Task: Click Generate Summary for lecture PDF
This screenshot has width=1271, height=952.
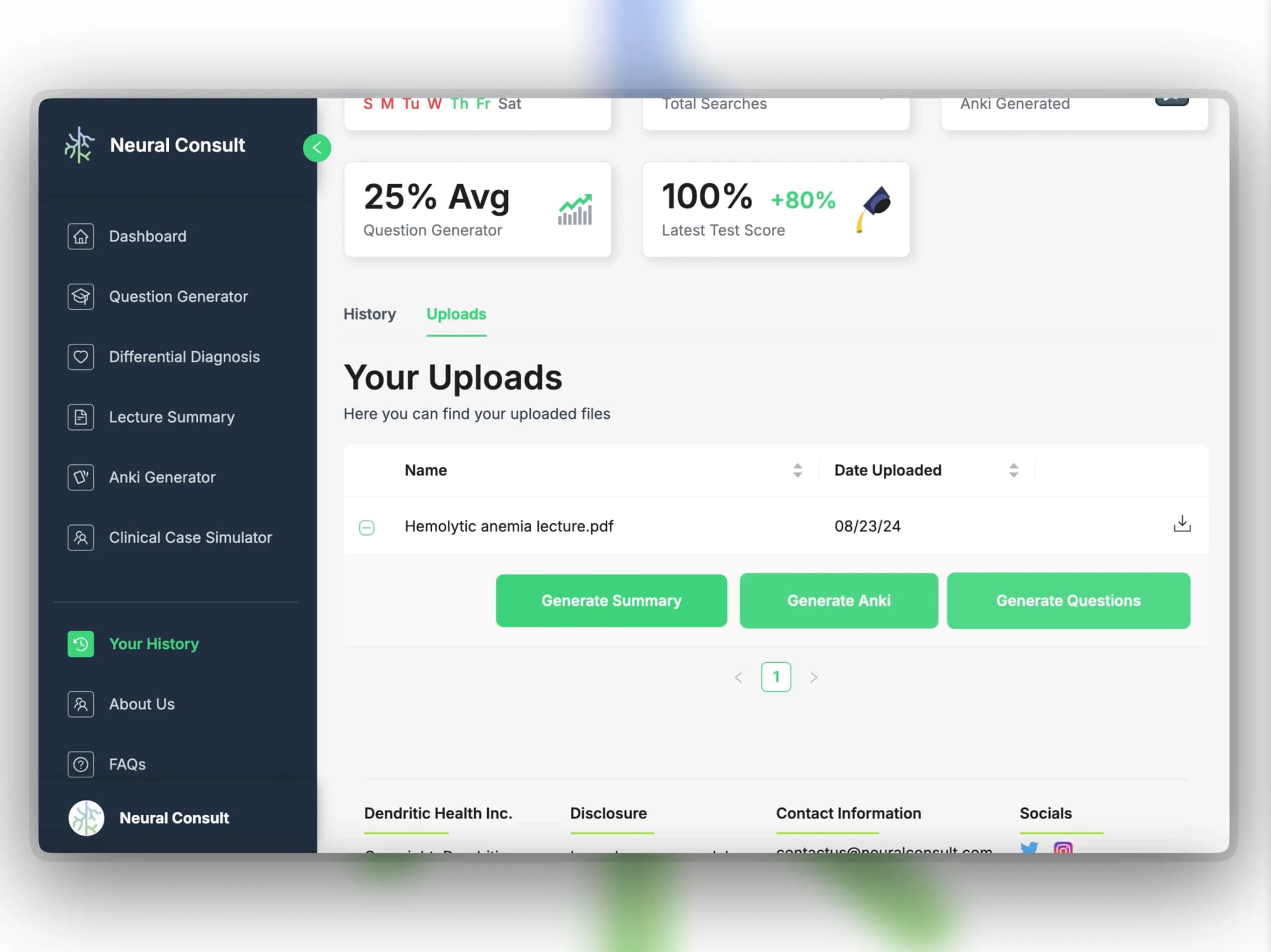Action: click(612, 600)
